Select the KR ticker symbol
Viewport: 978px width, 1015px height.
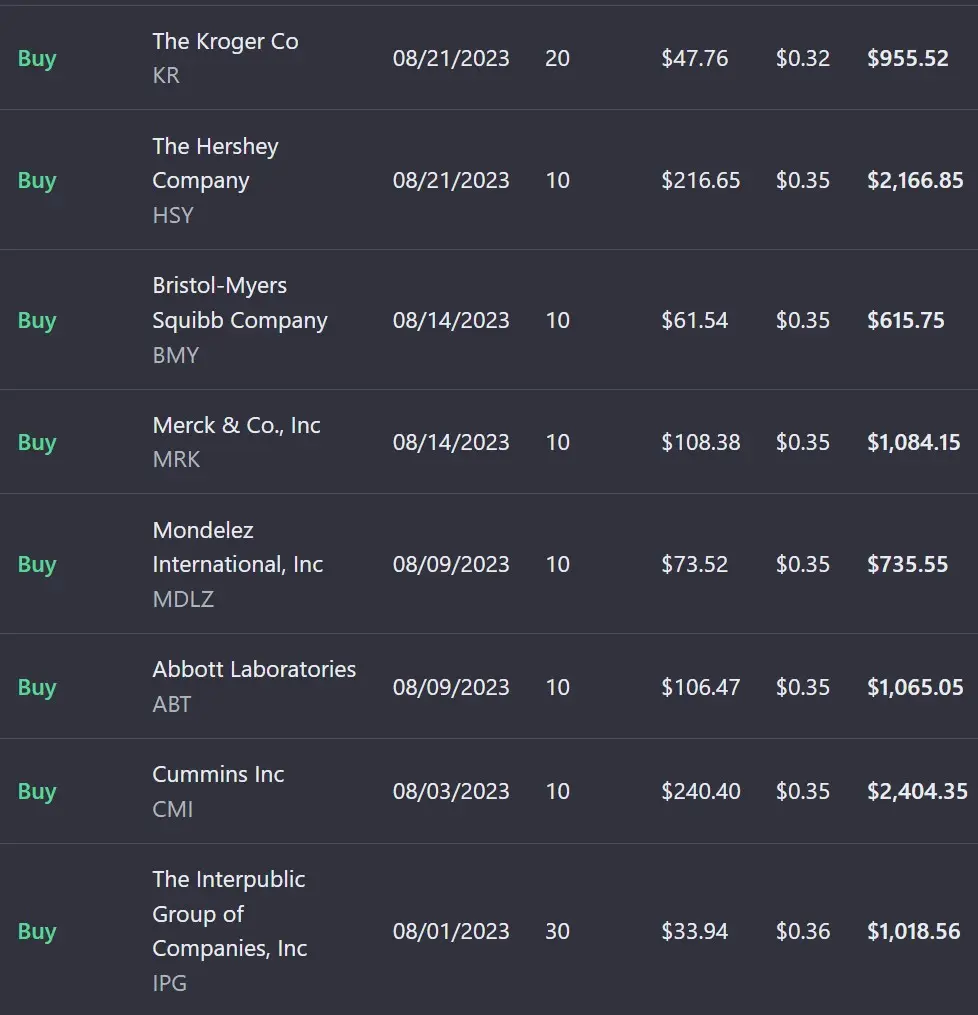pos(166,75)
